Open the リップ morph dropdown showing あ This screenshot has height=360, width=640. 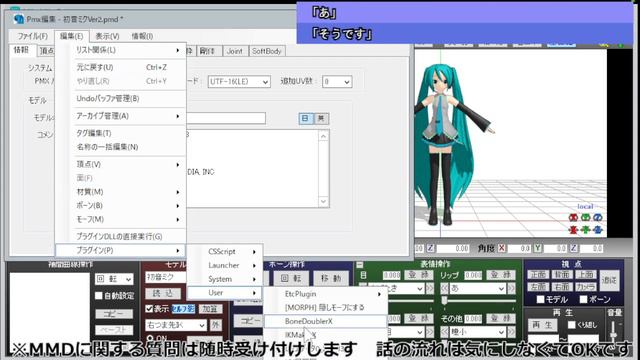coord(478,289)
